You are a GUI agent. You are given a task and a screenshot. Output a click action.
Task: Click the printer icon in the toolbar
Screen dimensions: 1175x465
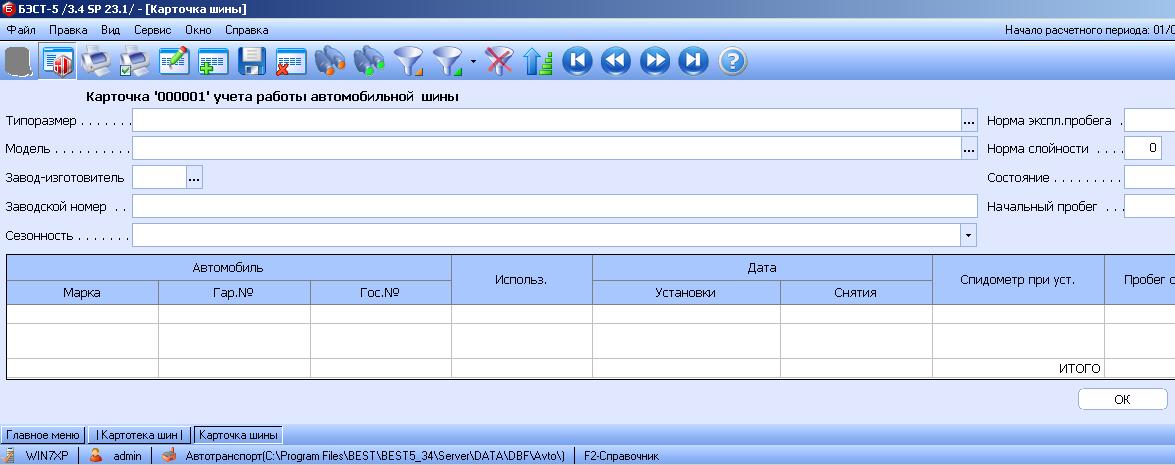(x=96, y=62)
